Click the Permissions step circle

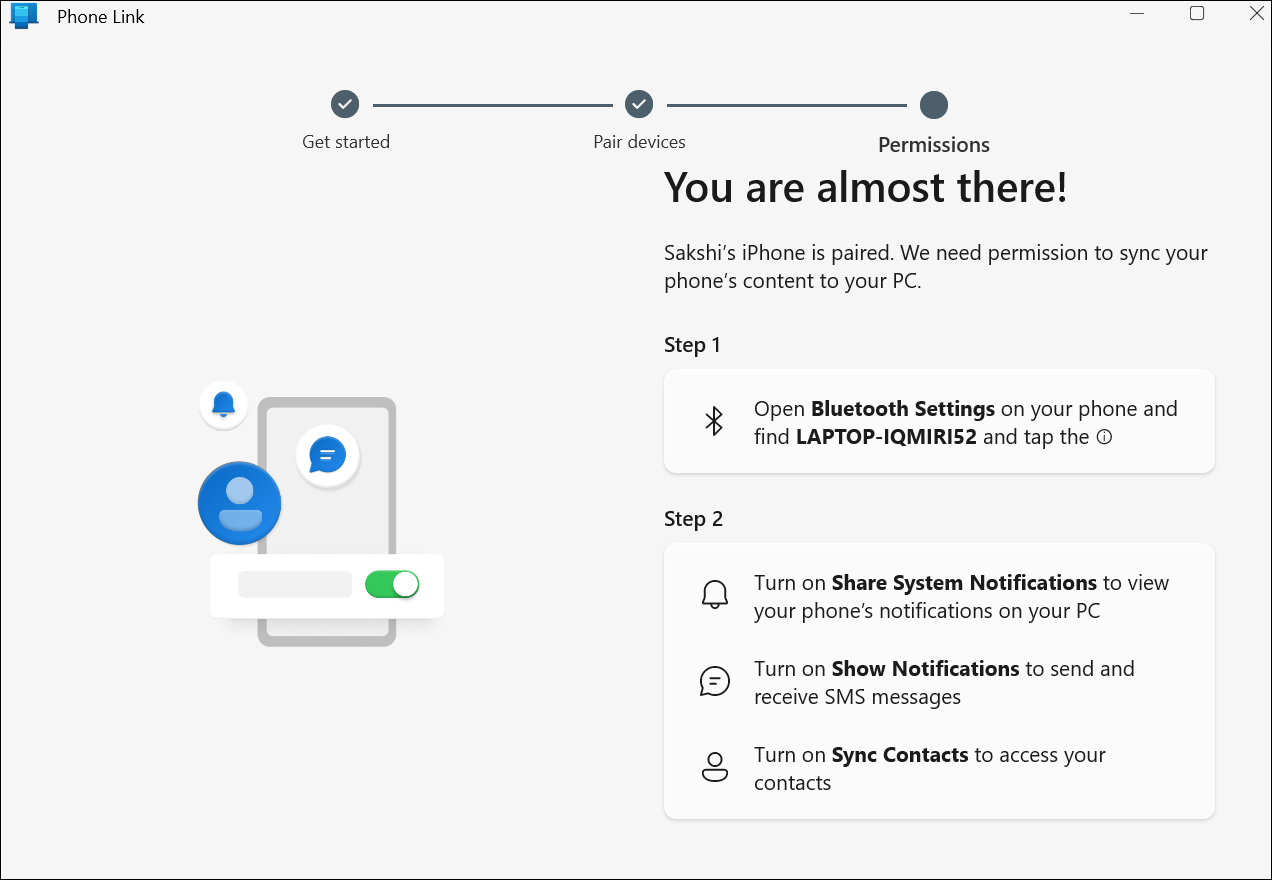coord(934,105)
